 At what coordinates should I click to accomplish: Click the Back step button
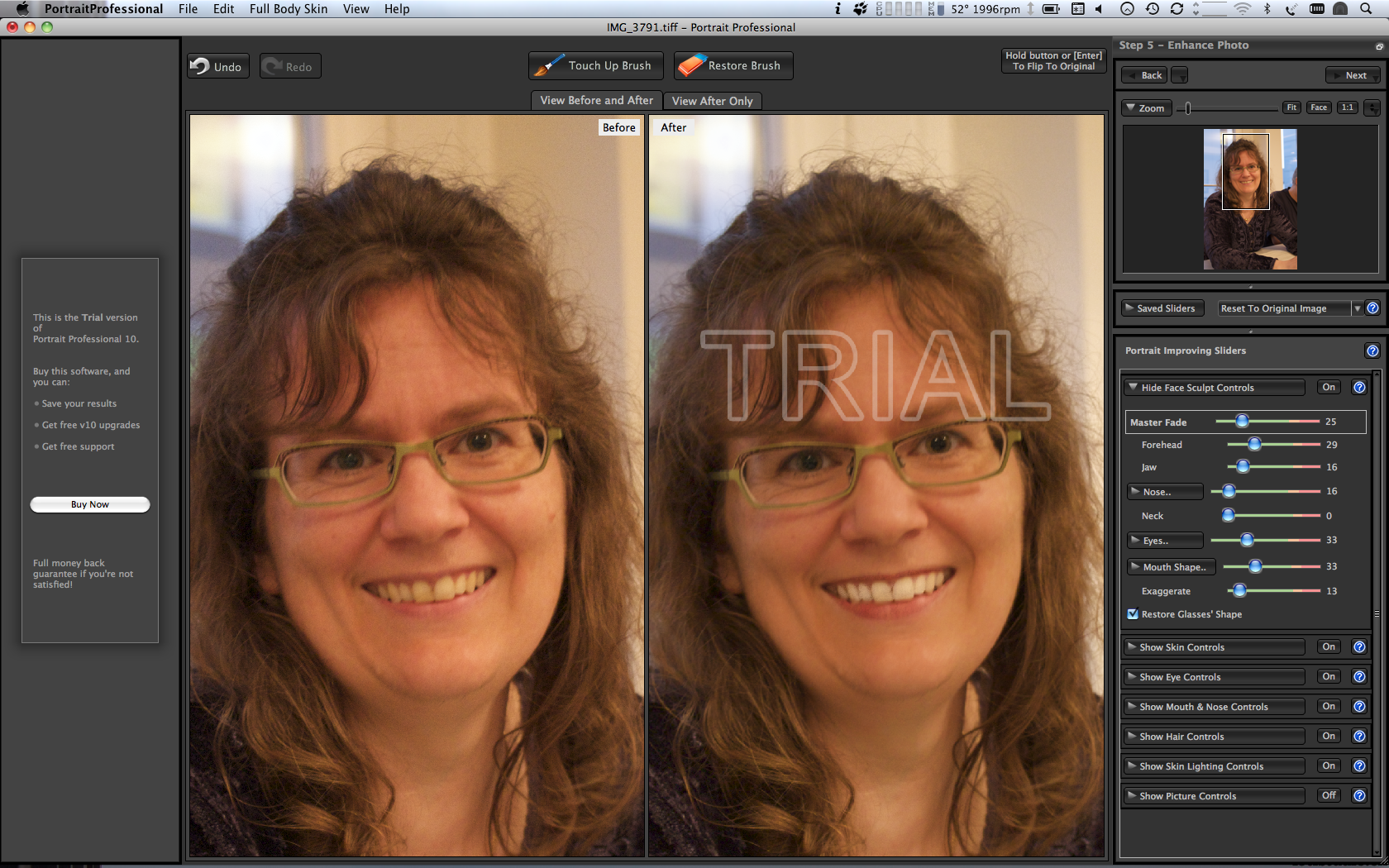click(x=1144, y=75)
